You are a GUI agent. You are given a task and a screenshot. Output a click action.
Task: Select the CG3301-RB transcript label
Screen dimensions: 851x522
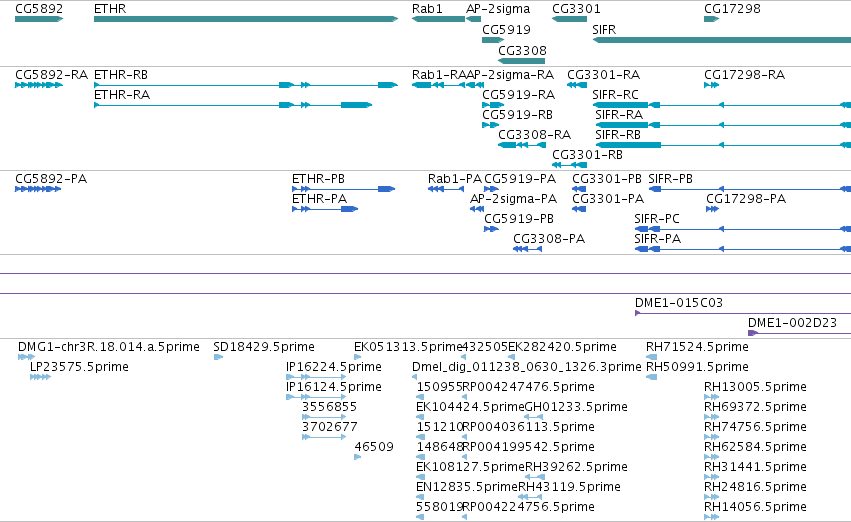(587, 155)
